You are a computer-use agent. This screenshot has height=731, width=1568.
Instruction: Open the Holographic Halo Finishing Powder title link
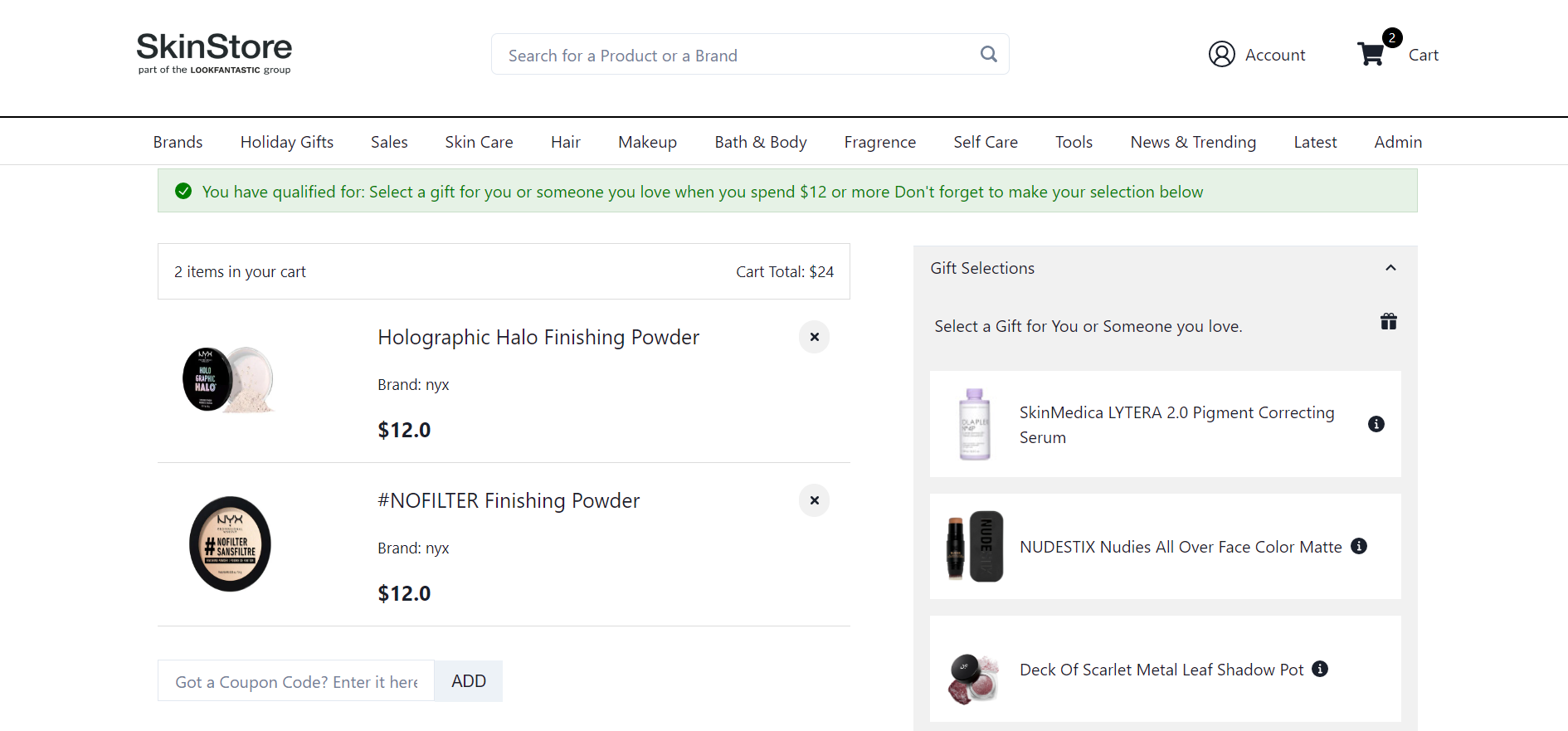[x=538, y=337]
